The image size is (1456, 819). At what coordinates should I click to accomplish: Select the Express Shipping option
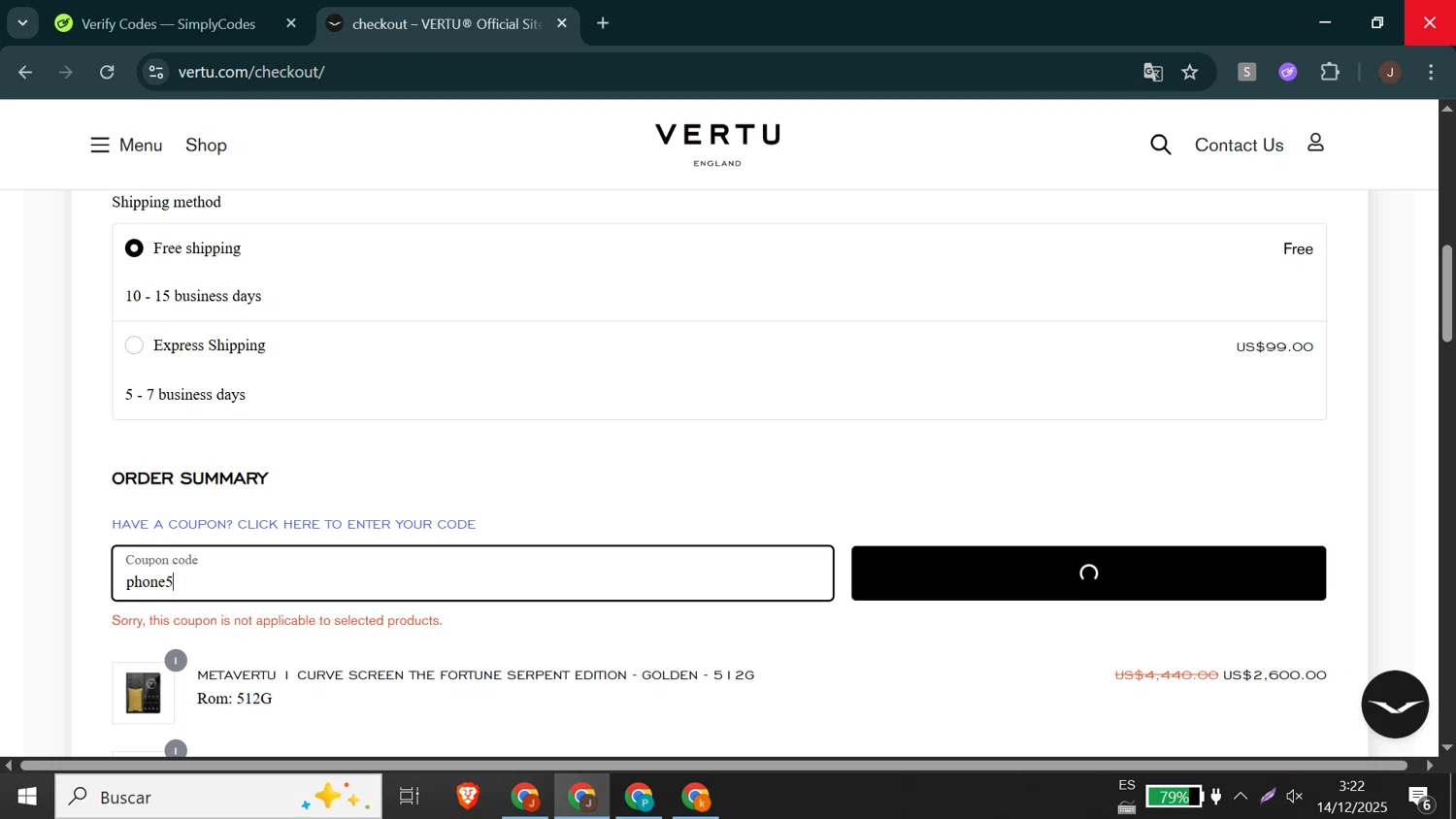click(x=135, y=345)
